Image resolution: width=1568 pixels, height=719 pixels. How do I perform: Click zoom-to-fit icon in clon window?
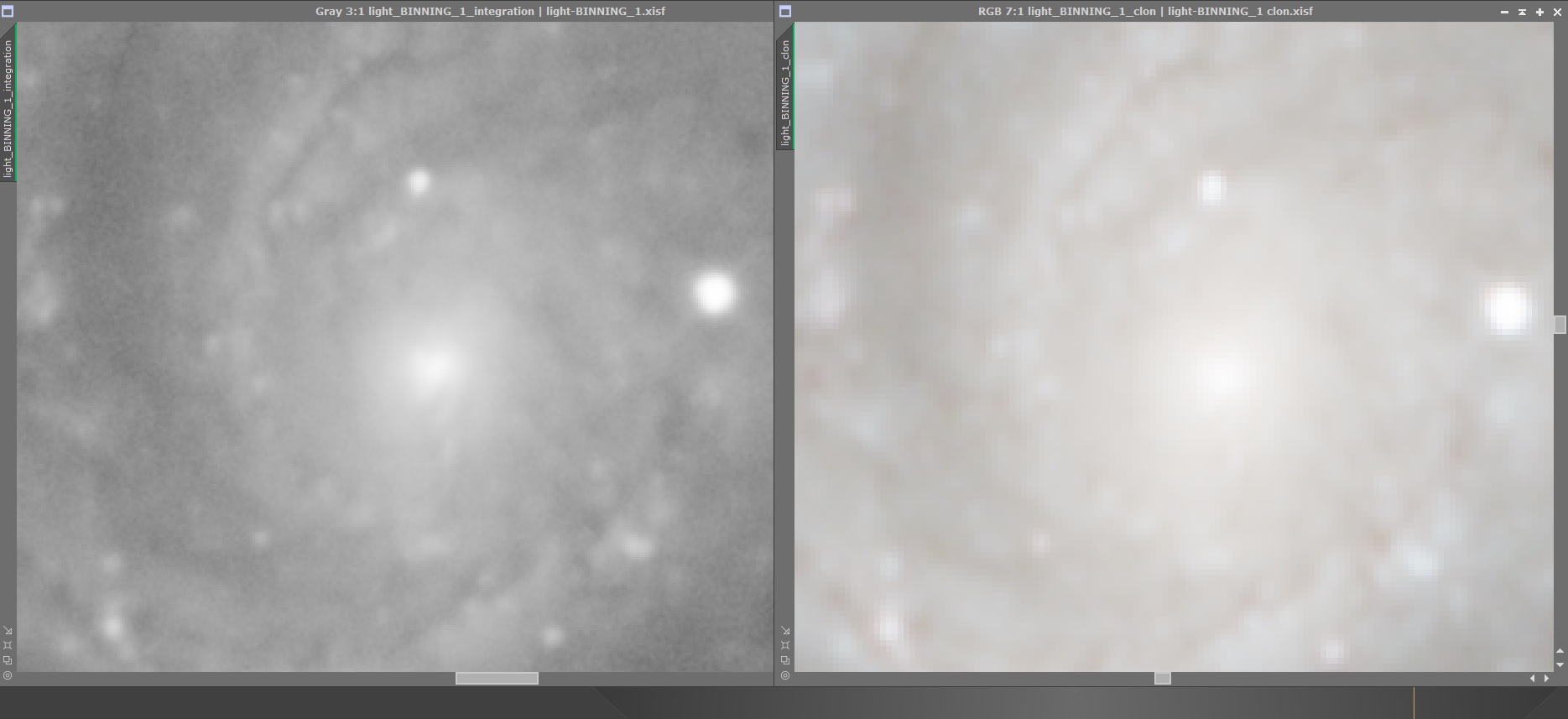pyautogui.click(x=785, y=645)
